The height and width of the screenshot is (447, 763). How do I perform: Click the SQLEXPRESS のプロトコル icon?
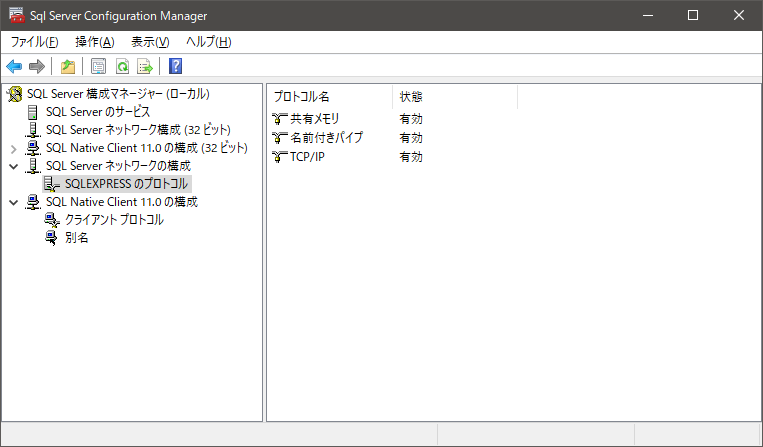point(52,184)
